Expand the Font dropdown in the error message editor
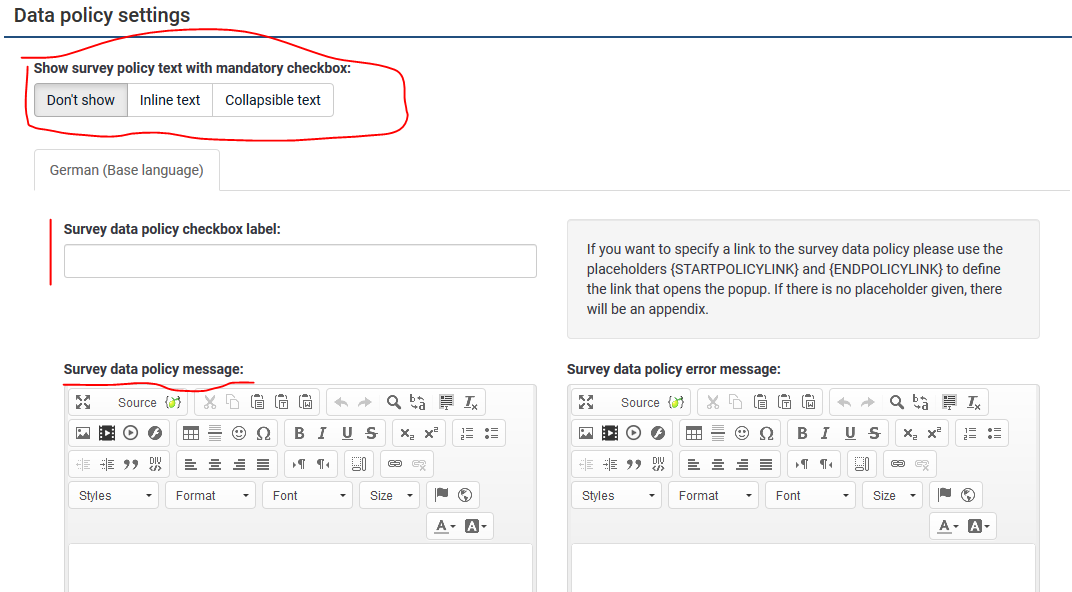The width and height of the screenshot is (1072, 592). (810, 495)
